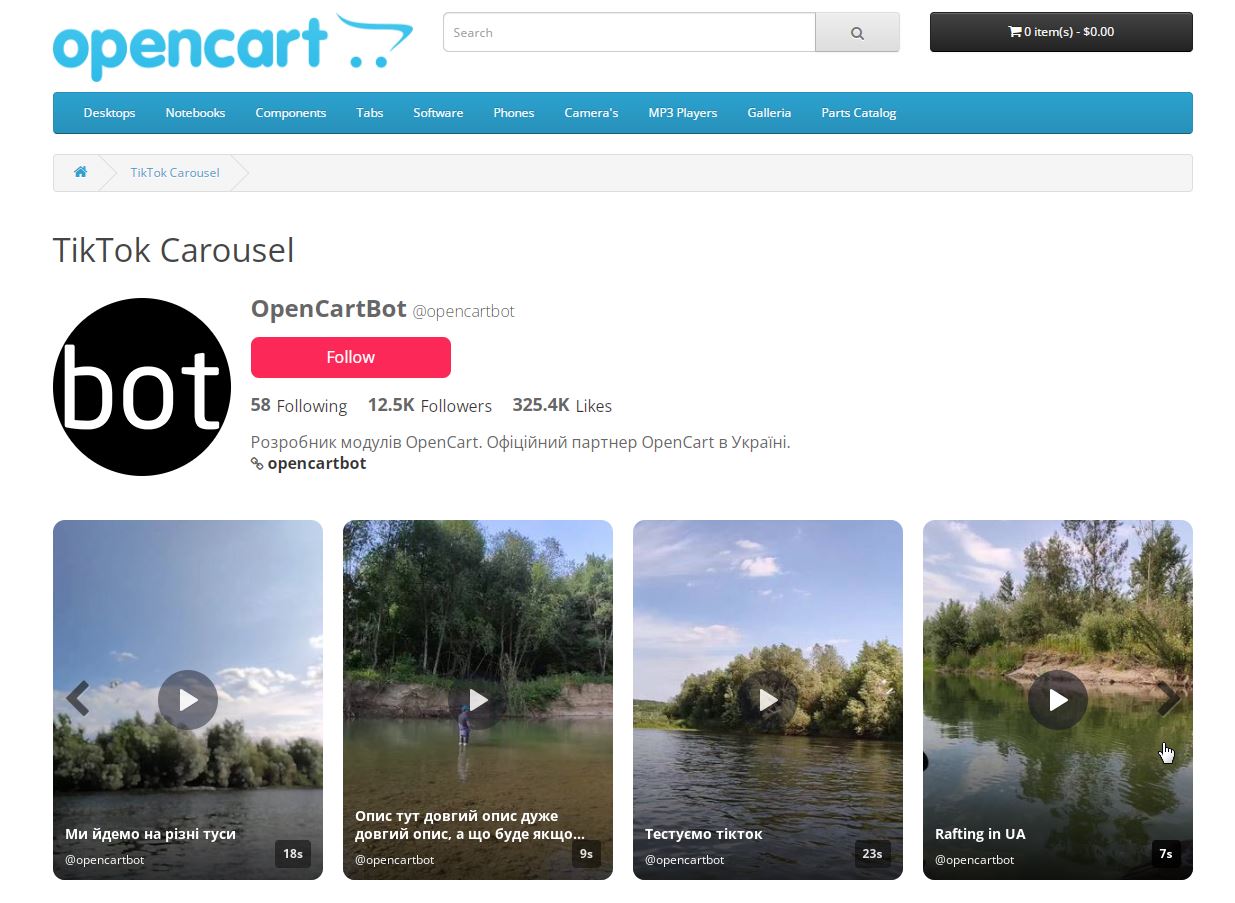The height and width of the screenshot is (903, 1235).
Task: Play the Rafting in UA video
Action: coord(1058,700)
